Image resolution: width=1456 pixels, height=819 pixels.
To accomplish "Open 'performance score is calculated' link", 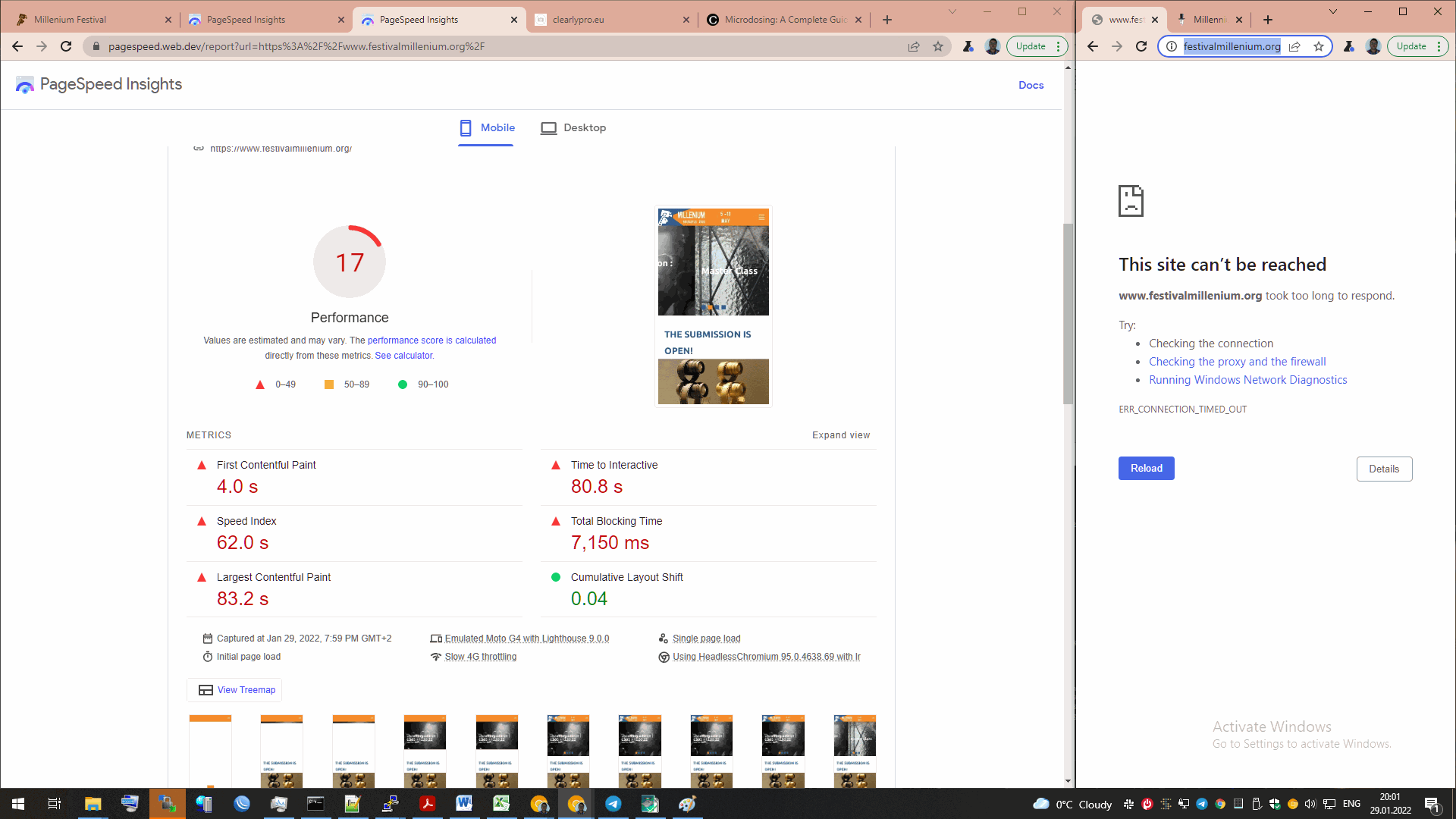I will pyautogui.click(x=431, y=340).
